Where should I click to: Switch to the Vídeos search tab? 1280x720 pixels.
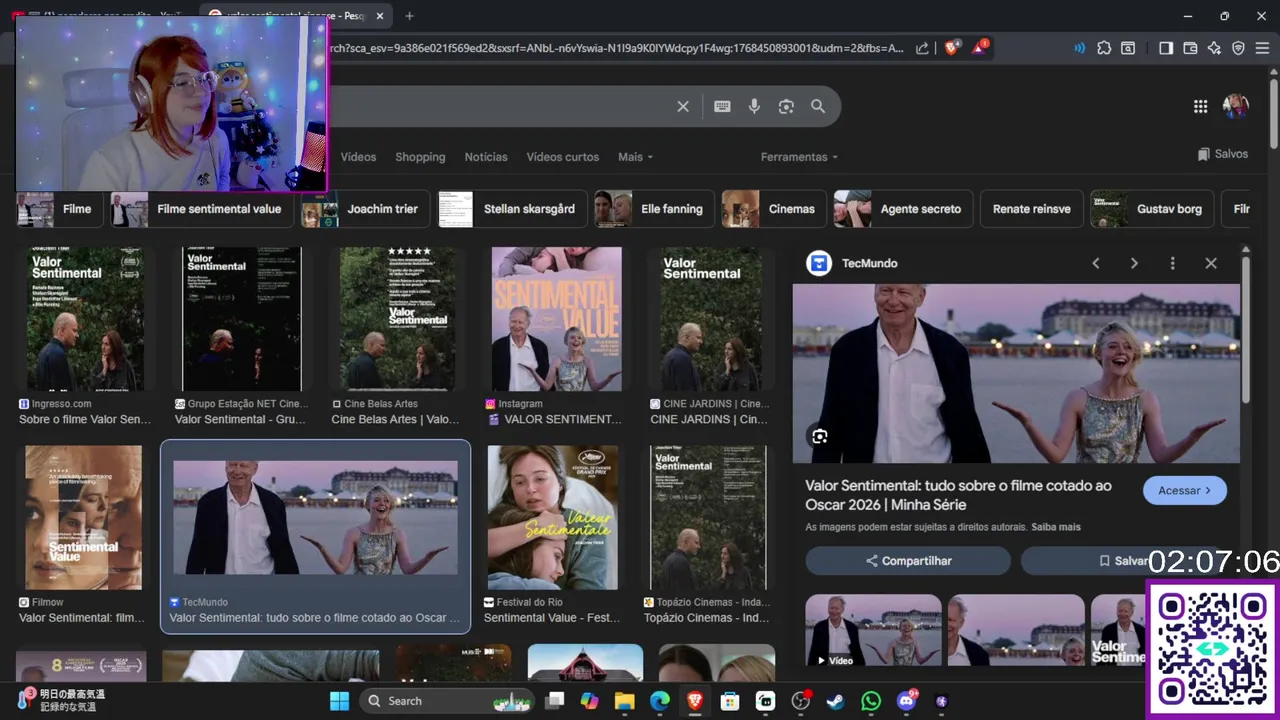[358, 157]
